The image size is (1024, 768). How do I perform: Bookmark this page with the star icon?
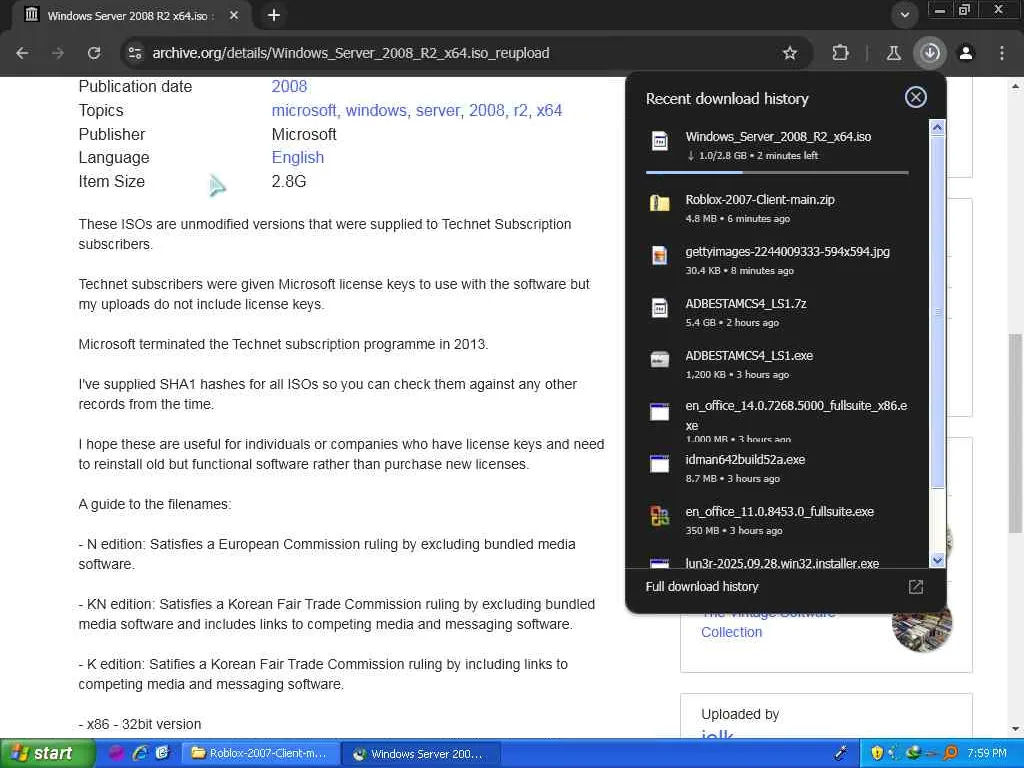(x=790, y=53)
